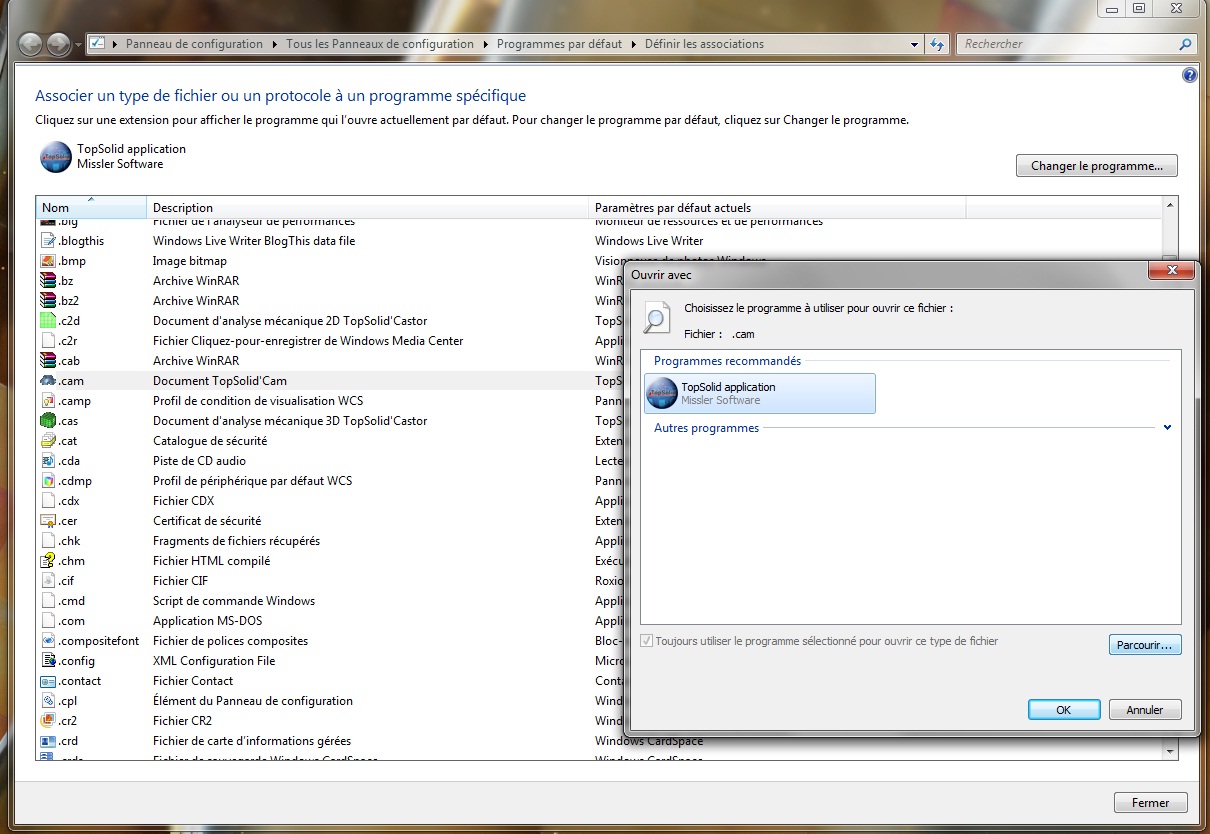Click Parcourir to browse for a program
Viewport: 1210px width, 834px height.
(1145, 645)
